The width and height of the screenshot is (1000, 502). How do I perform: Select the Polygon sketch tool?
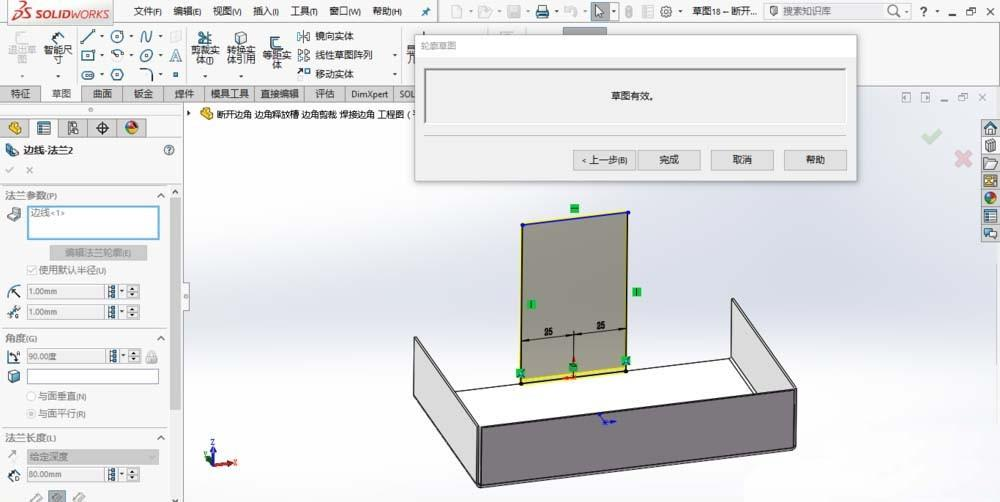click(117, 75)
